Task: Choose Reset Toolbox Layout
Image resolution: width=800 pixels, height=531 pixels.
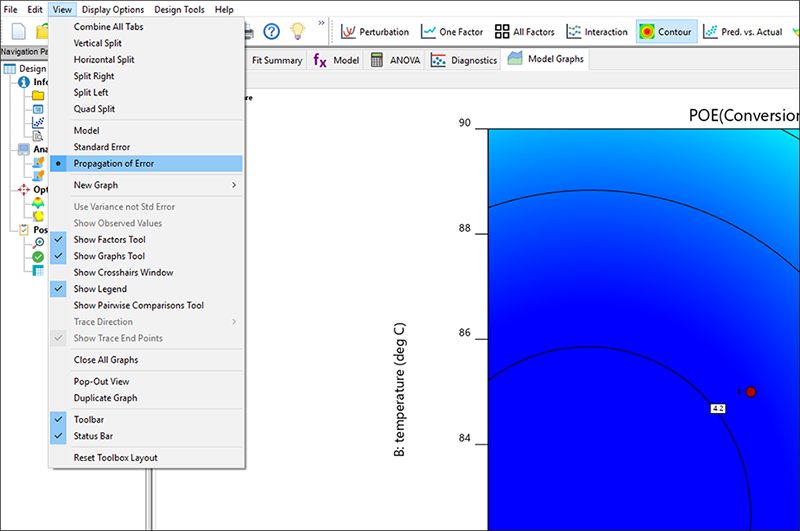Action: click(115, 458)
